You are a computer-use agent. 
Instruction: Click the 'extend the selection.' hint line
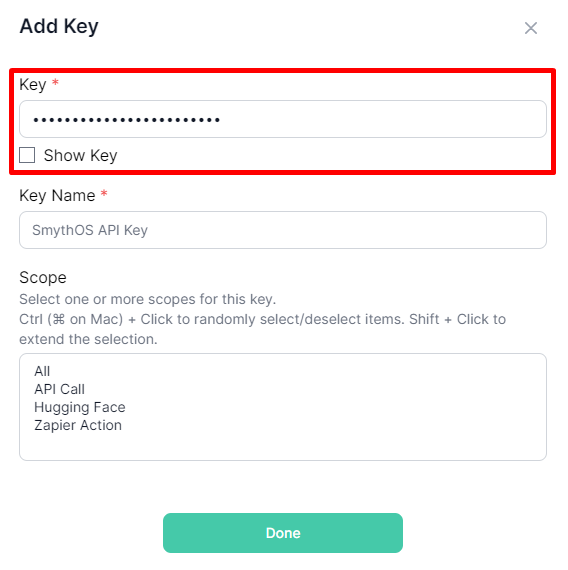pyautogui.click(x=88, y=340)
